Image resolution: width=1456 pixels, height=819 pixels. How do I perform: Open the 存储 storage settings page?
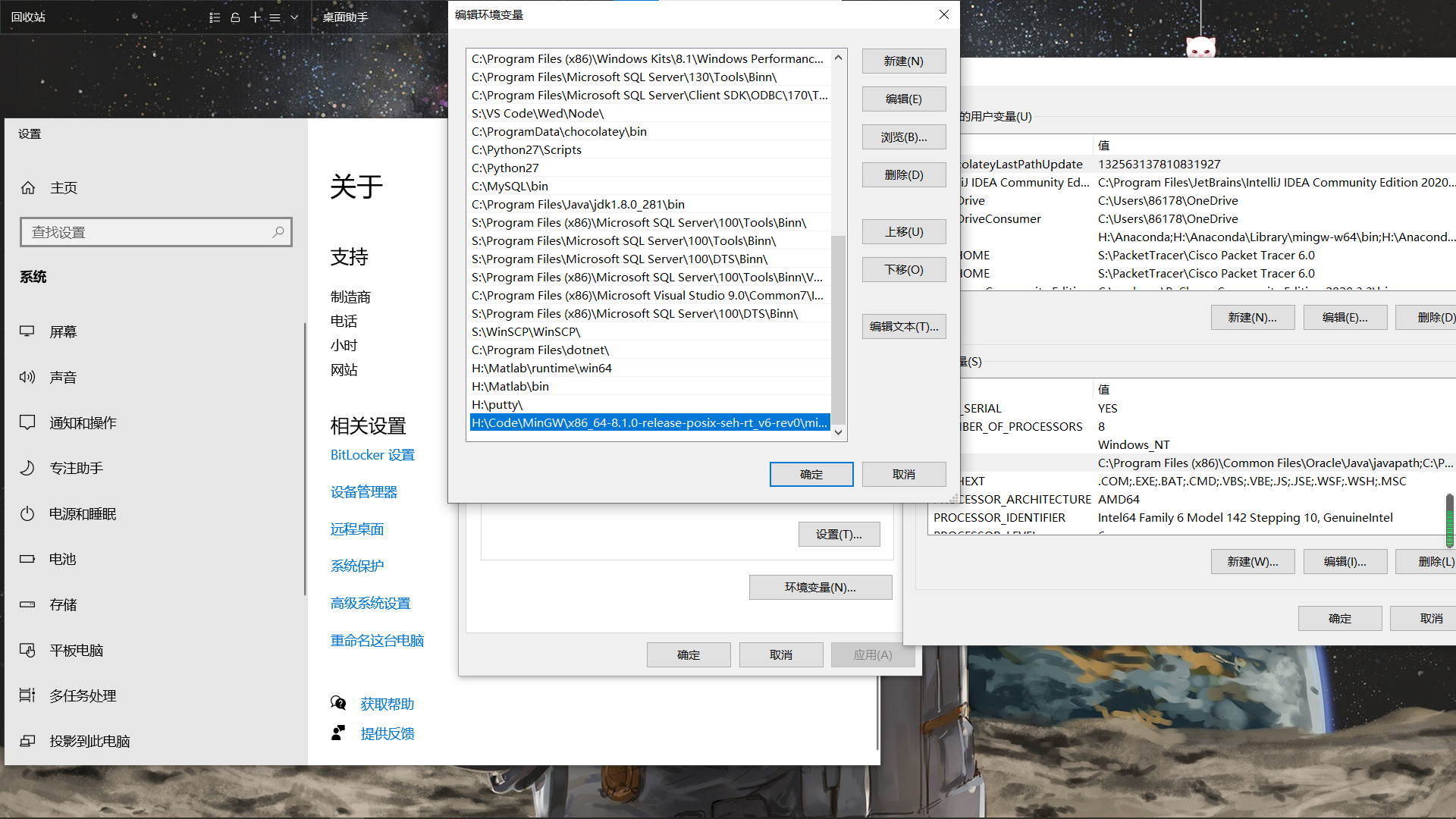click(x=155, y=604)
